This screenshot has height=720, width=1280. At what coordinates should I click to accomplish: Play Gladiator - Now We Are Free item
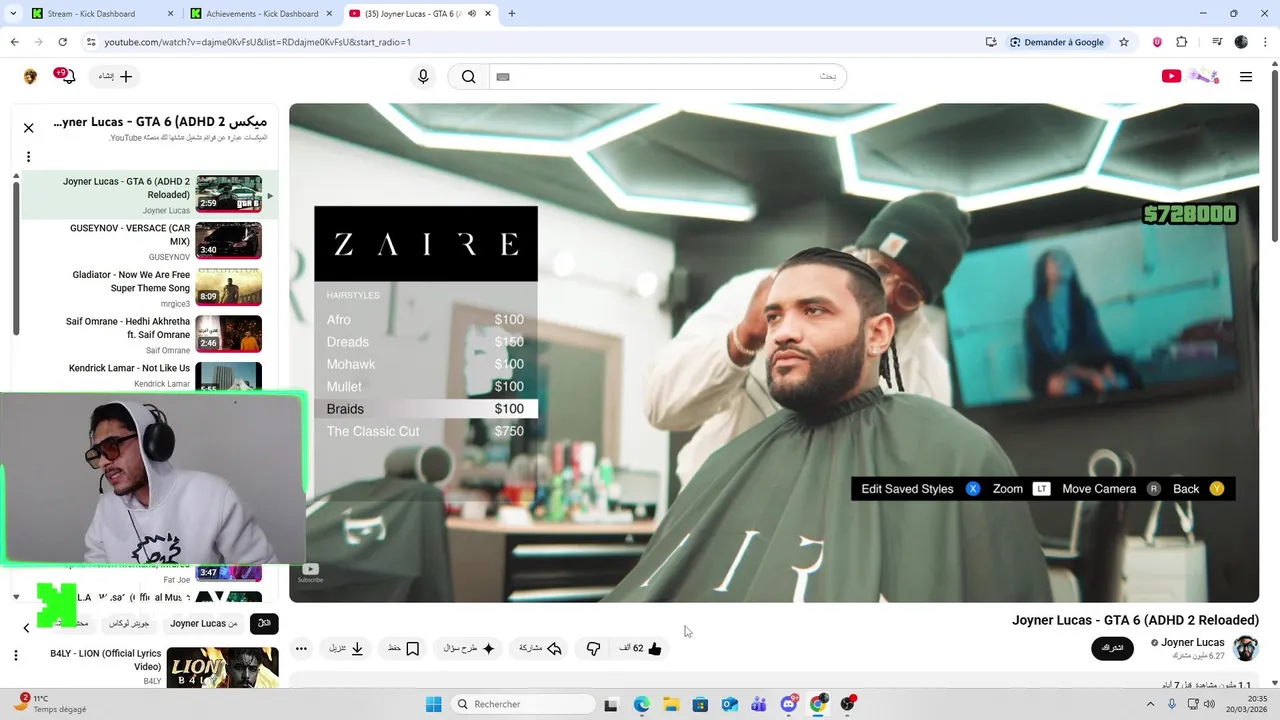150,288
